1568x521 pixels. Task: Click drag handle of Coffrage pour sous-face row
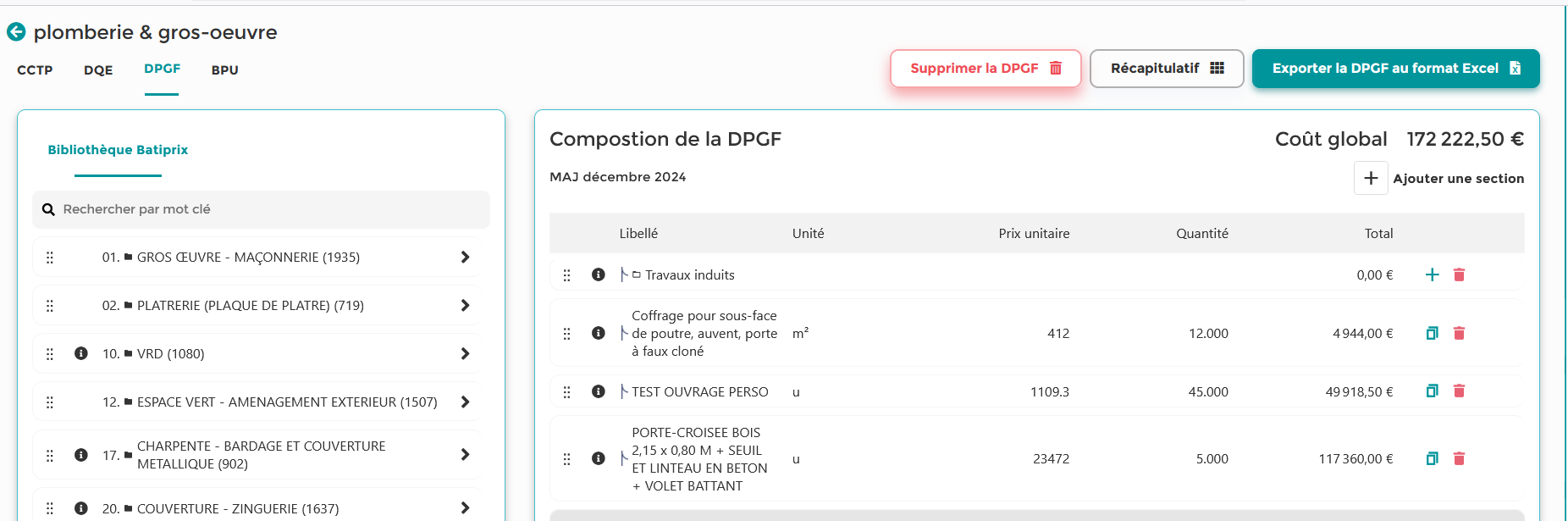(567, 334)
